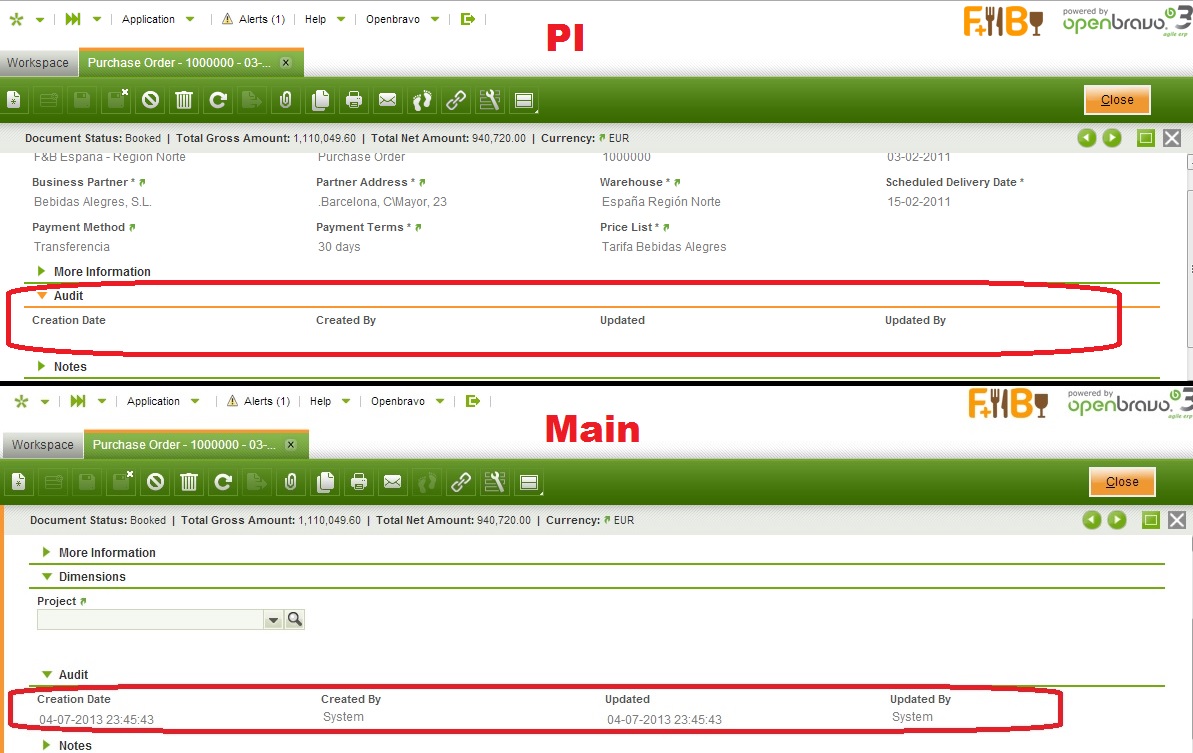
Task: Click Delete trash icon in Main window toolbar
Action: (189, 481)
